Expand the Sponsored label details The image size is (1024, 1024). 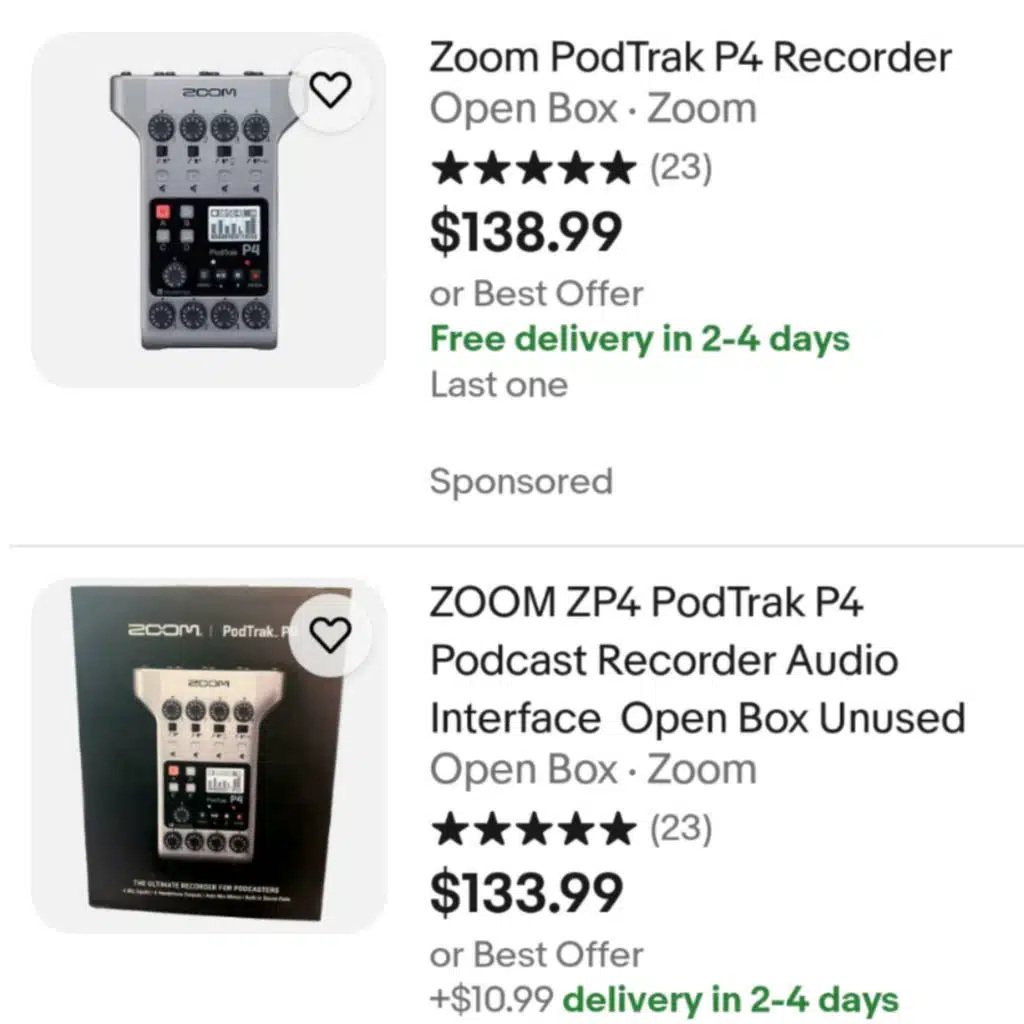point(521,482)
